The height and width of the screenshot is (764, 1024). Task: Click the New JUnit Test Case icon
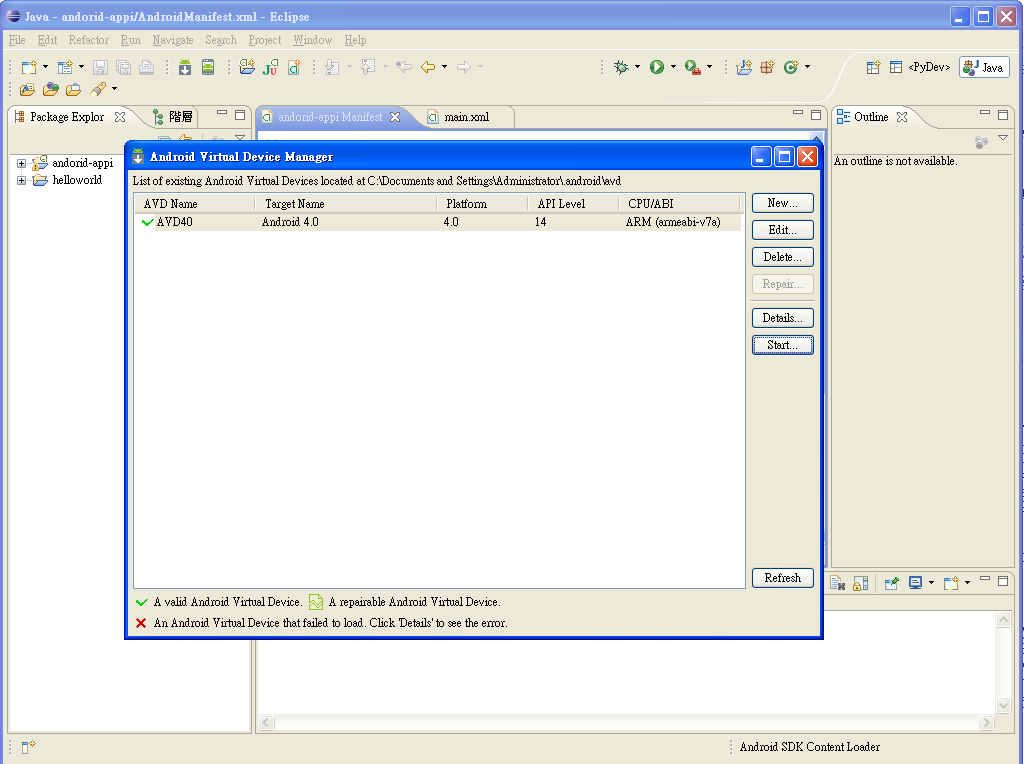point(270,67)
